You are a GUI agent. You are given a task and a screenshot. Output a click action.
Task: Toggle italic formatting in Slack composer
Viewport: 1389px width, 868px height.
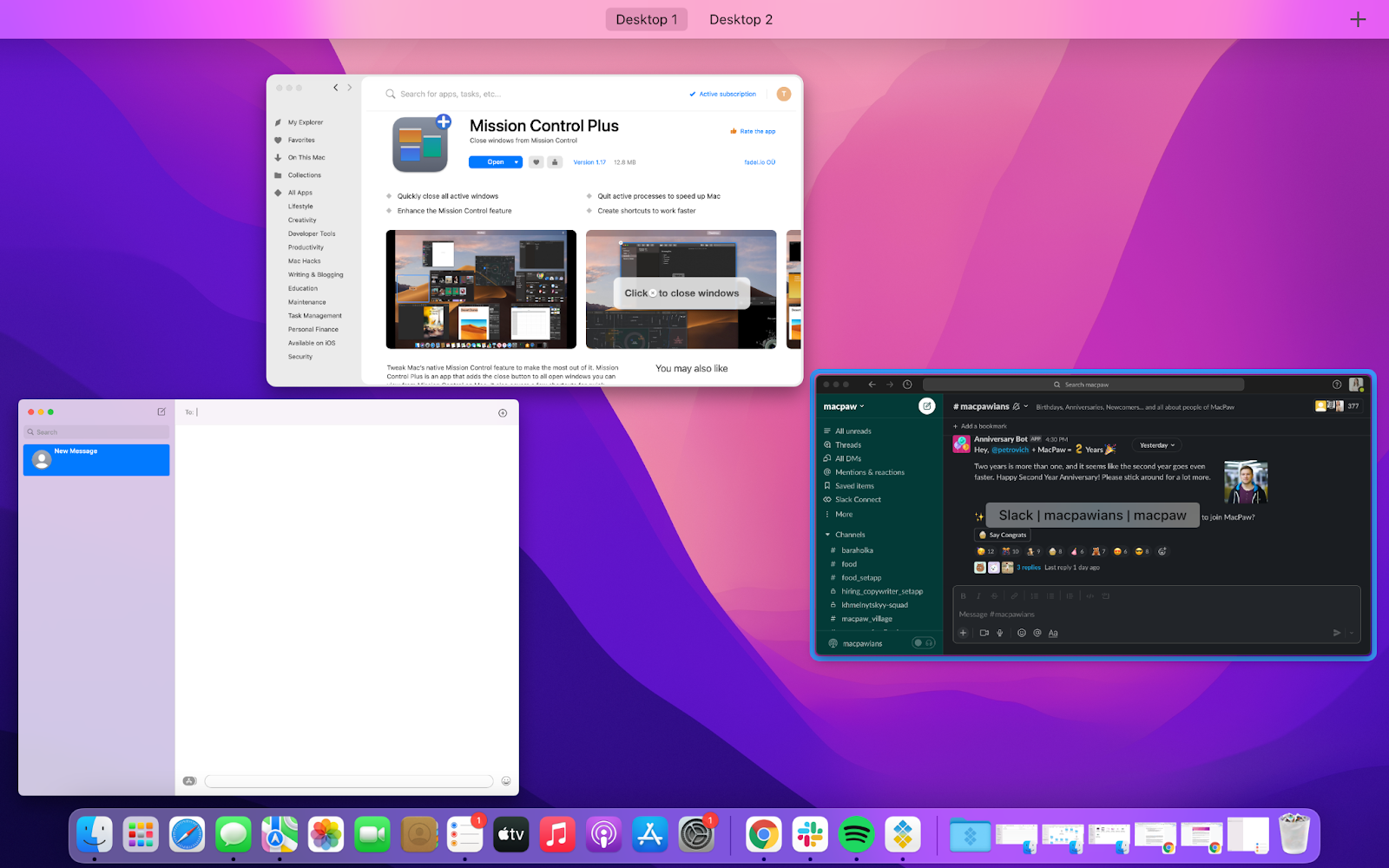[x=978, y=596]
